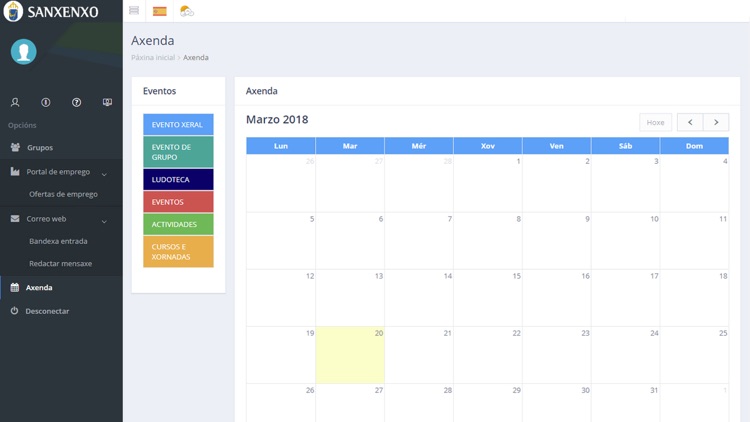The image size is (750, 422).
Task: Click the Eventos panel heading
Action: click(x=159, y=91)
